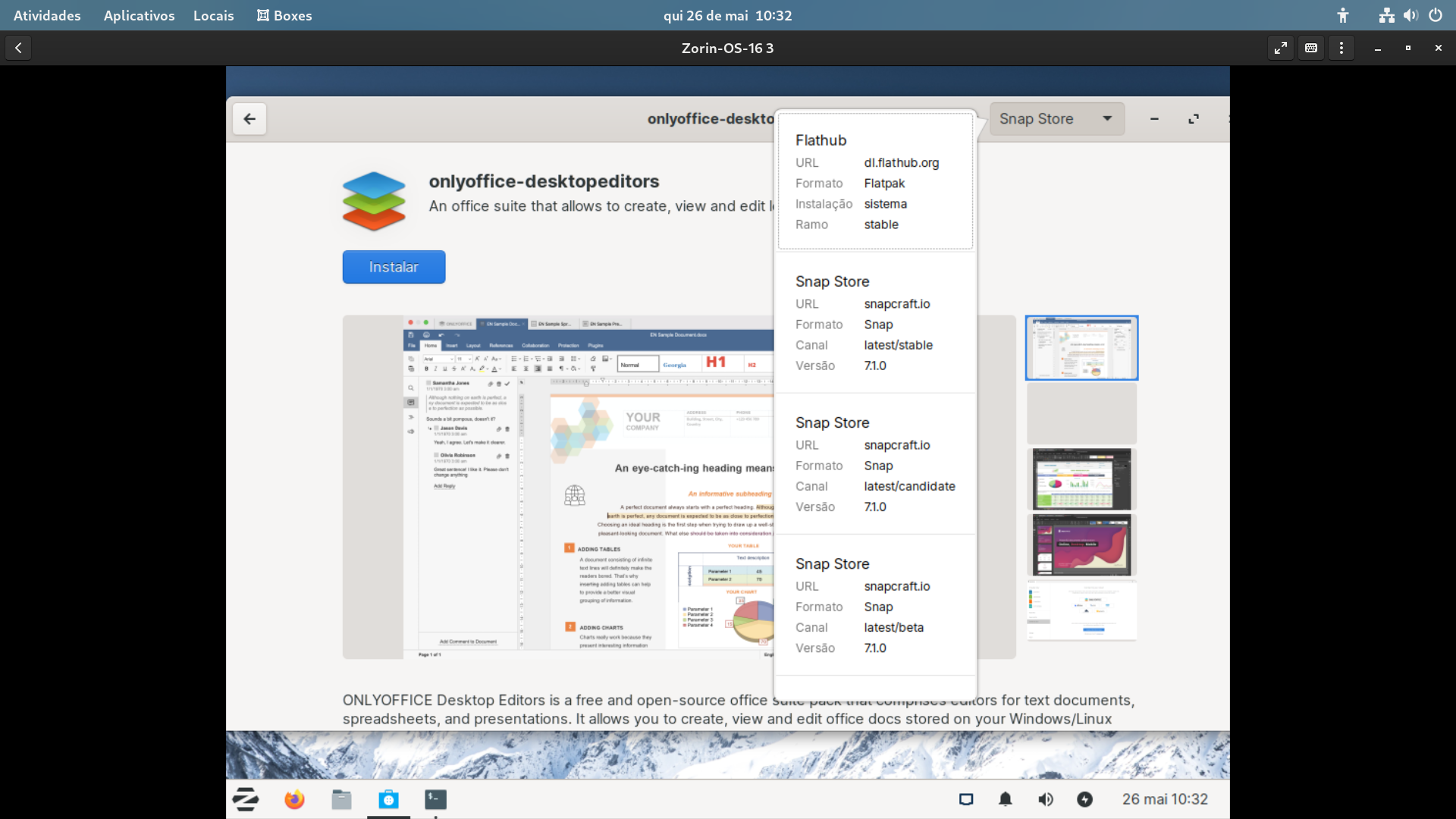Image resolution: width=1456 pixels, height=819 pixels.
Task: Enter fullscreen mode in Boxes
Action: pos(1281,48)
